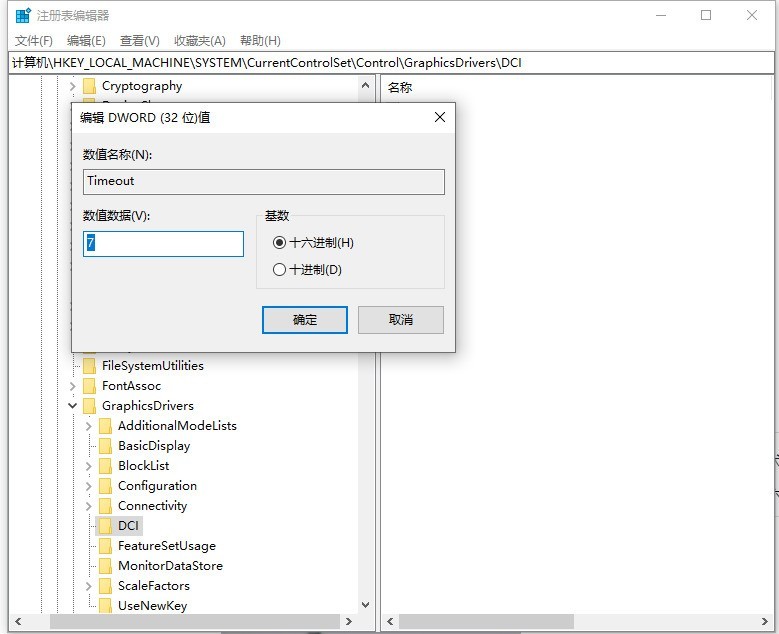Click the Configuration folder icon
Image resolution: width=779 pixels, height=634 pixels.
click(105, 485)
